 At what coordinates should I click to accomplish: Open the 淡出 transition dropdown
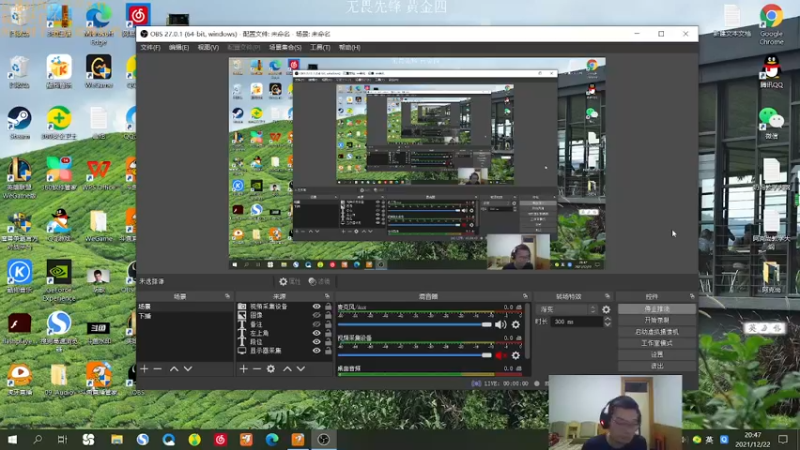(x=567, y=309)
